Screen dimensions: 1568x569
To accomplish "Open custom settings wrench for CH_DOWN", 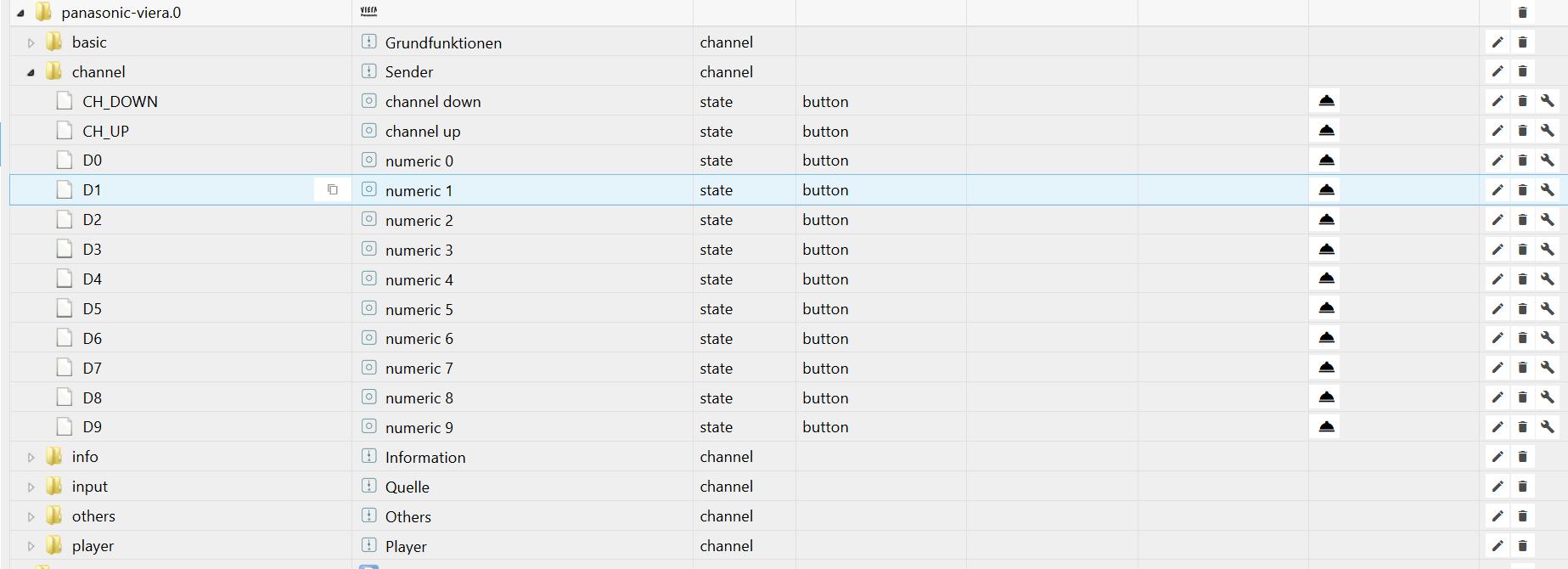I will pyautogui.click(x=1548, y=101).
